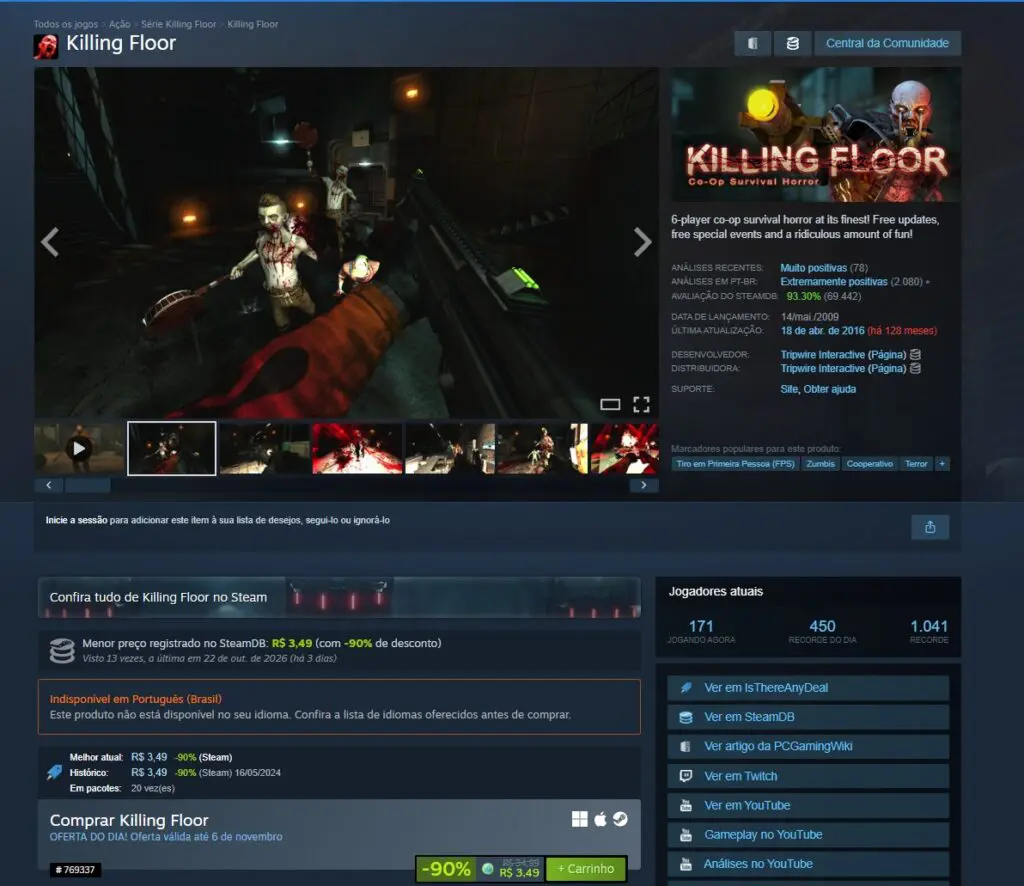Open the 'Todos os jogos' breadcrumb
The image size is (1024, 886).
(x=66, y=24)
